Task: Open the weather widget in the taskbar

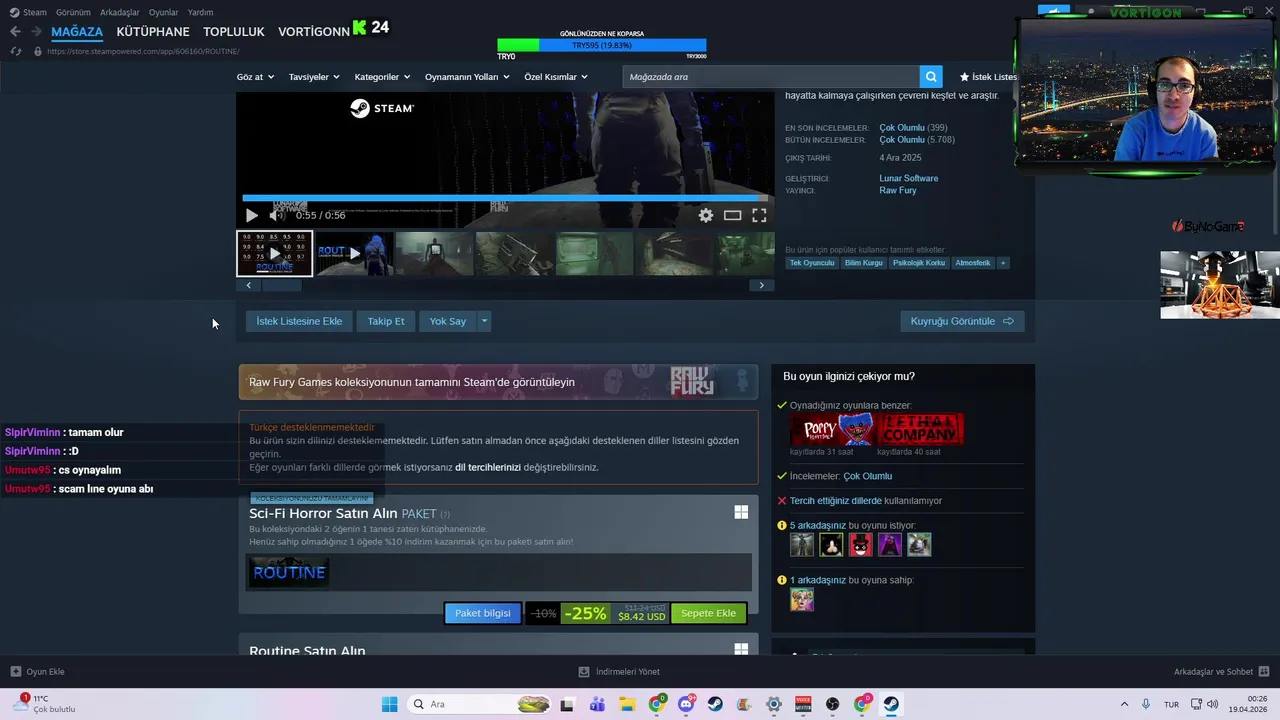Action: [45, 704]
